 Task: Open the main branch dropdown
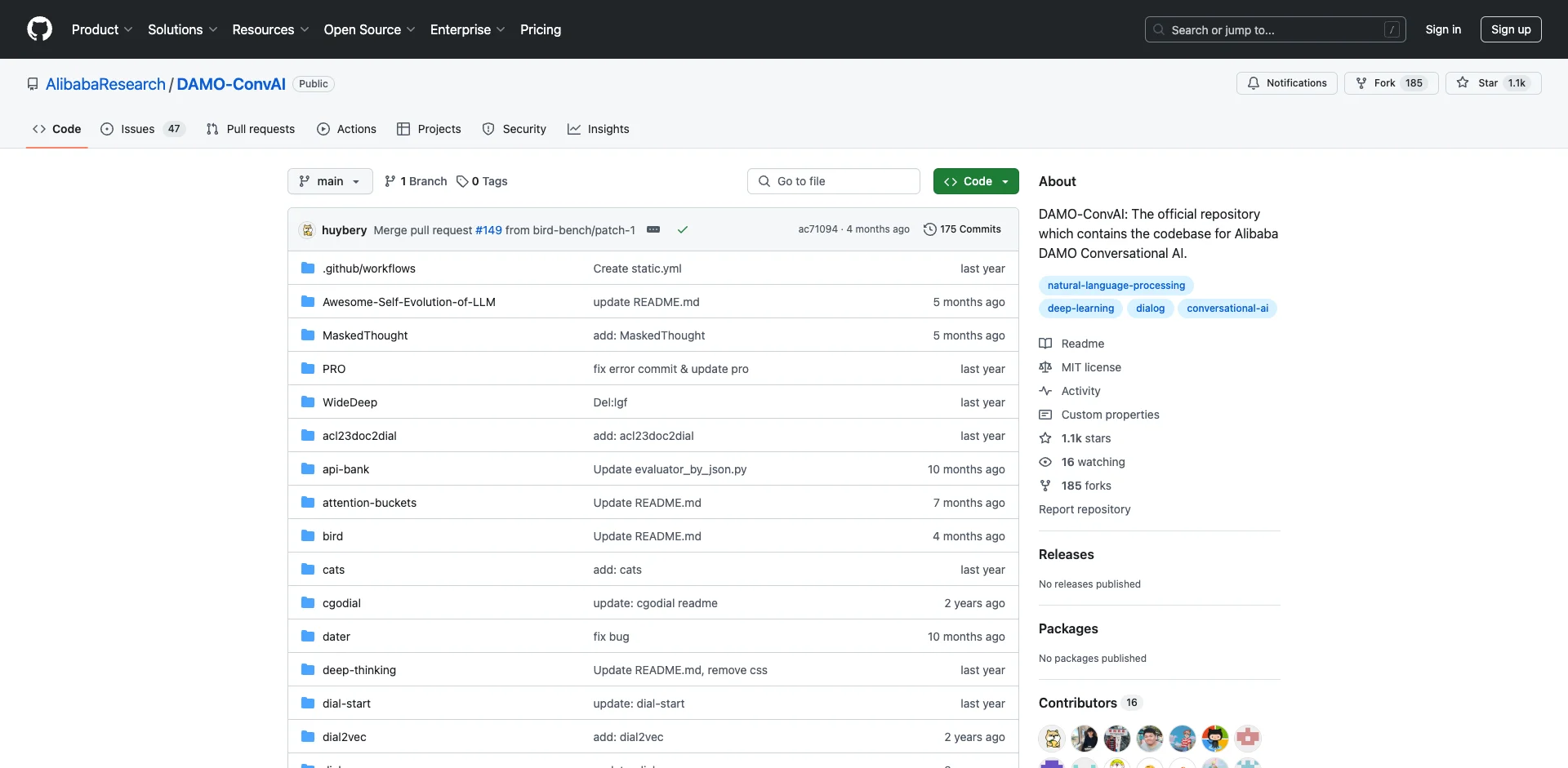(330, 181)
